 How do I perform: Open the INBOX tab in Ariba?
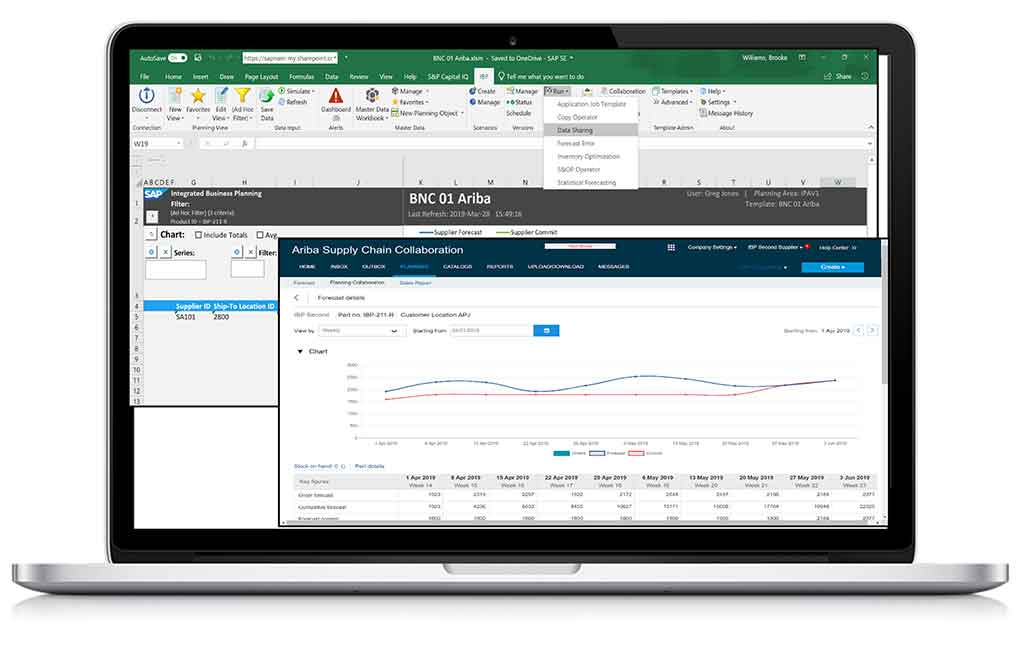(x=339, y=267)
